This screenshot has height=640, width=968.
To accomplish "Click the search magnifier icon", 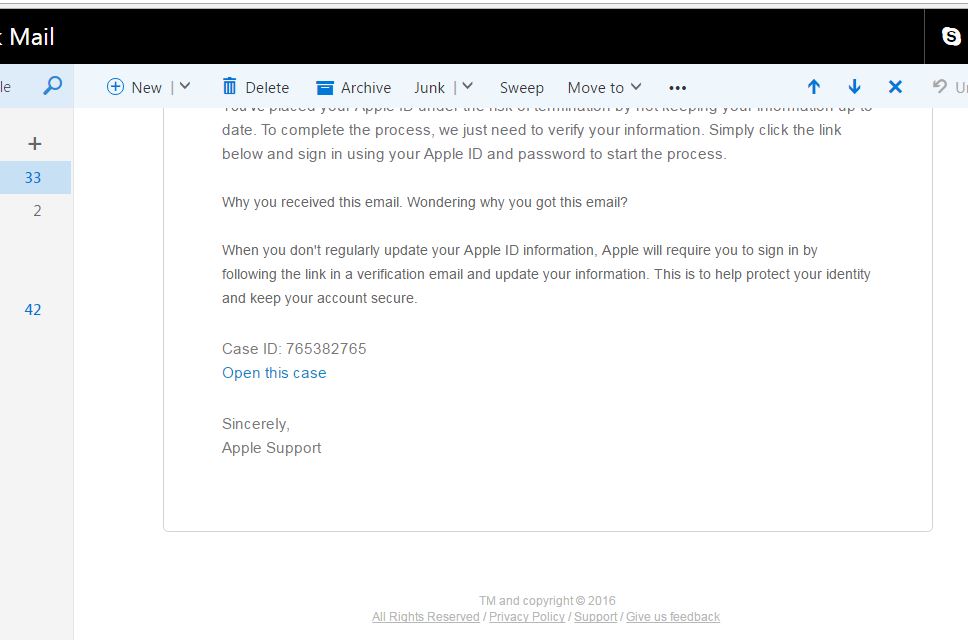I will pos(53,85).
